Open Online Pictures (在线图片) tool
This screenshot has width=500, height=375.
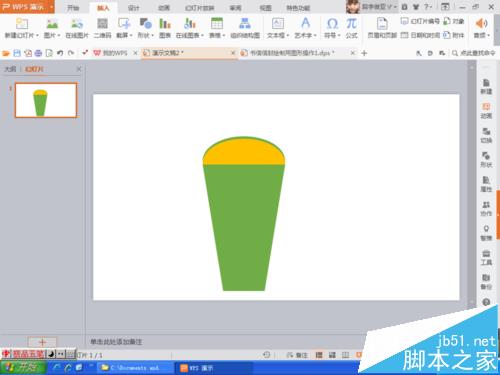coord(77,24)
